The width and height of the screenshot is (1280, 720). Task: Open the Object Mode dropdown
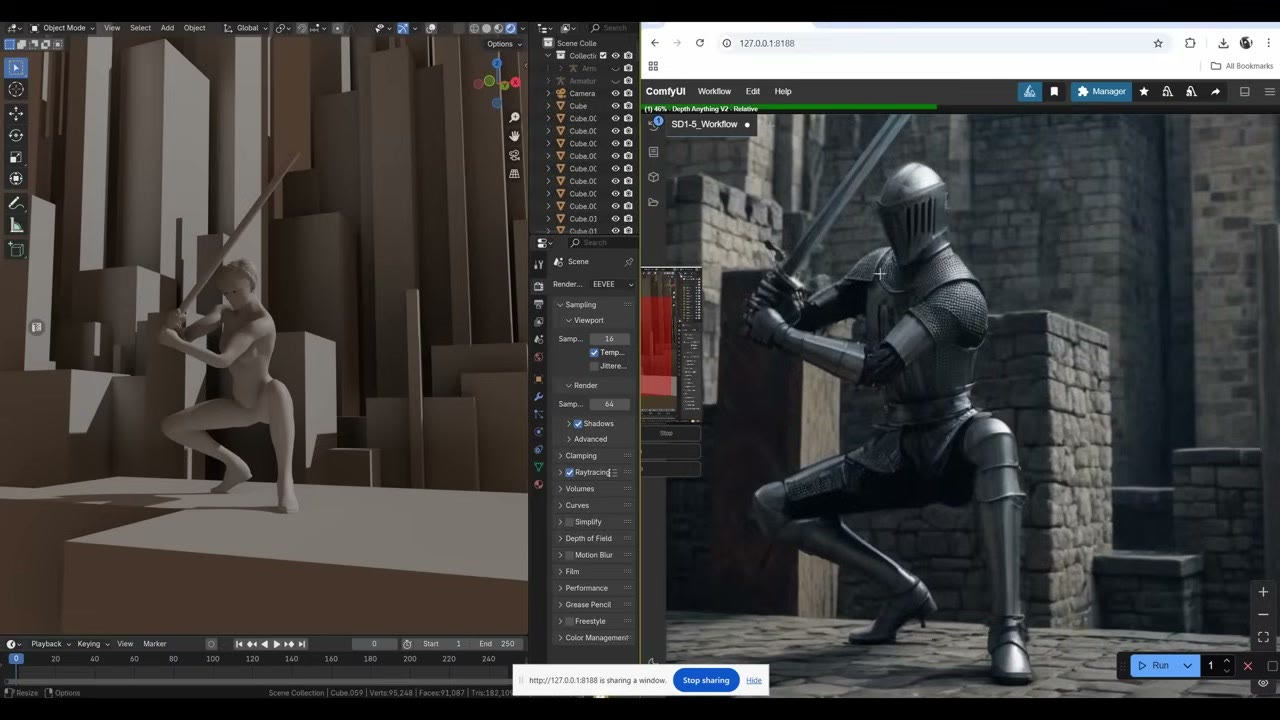(62, 28)
